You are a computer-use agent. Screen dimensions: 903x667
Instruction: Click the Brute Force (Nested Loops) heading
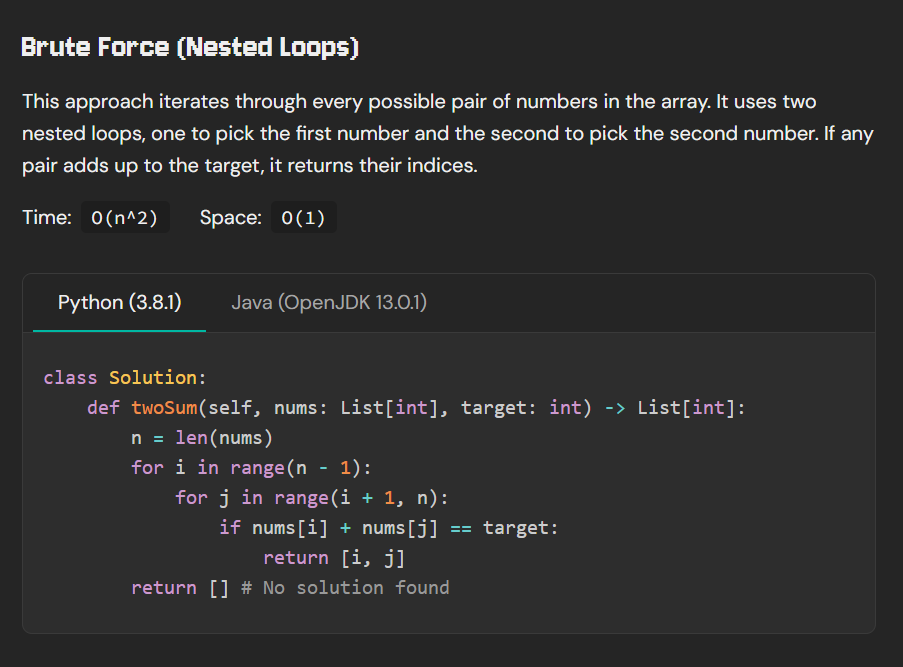[190, 47]
